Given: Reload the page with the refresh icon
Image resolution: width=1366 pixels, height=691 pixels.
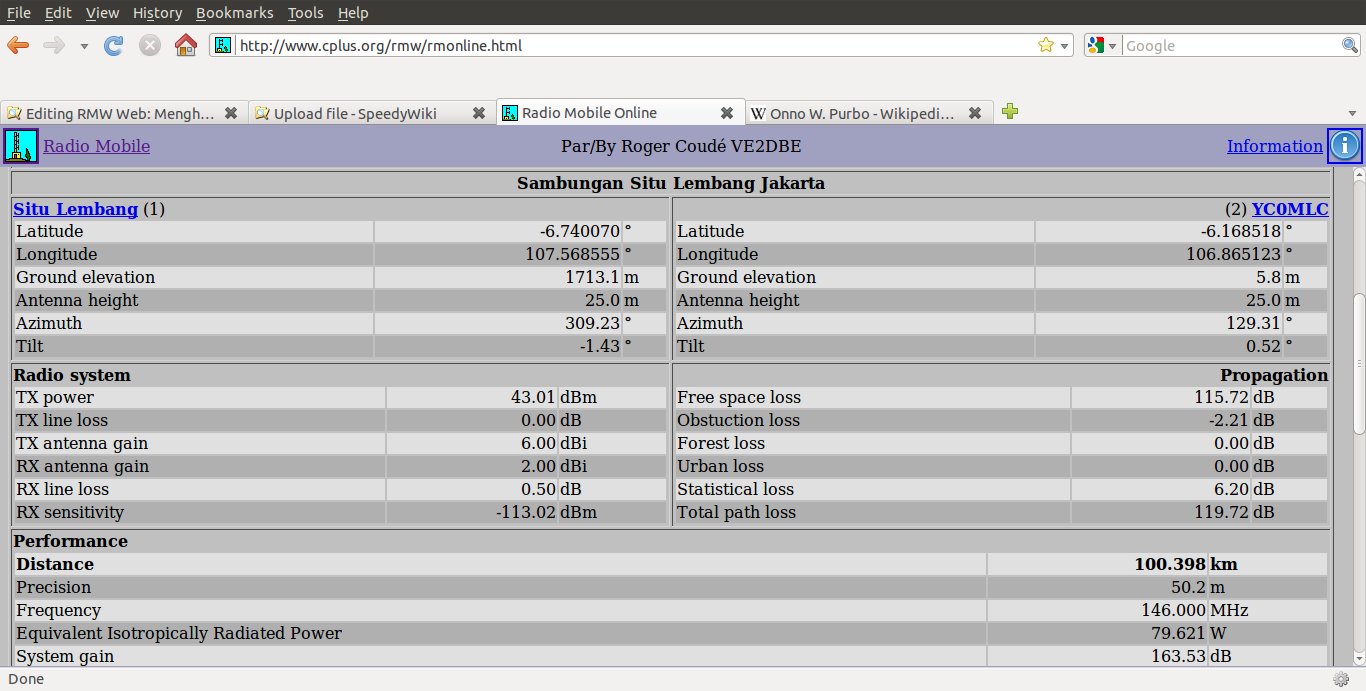Looking at the screenshot, I should [x=114, y=45].
